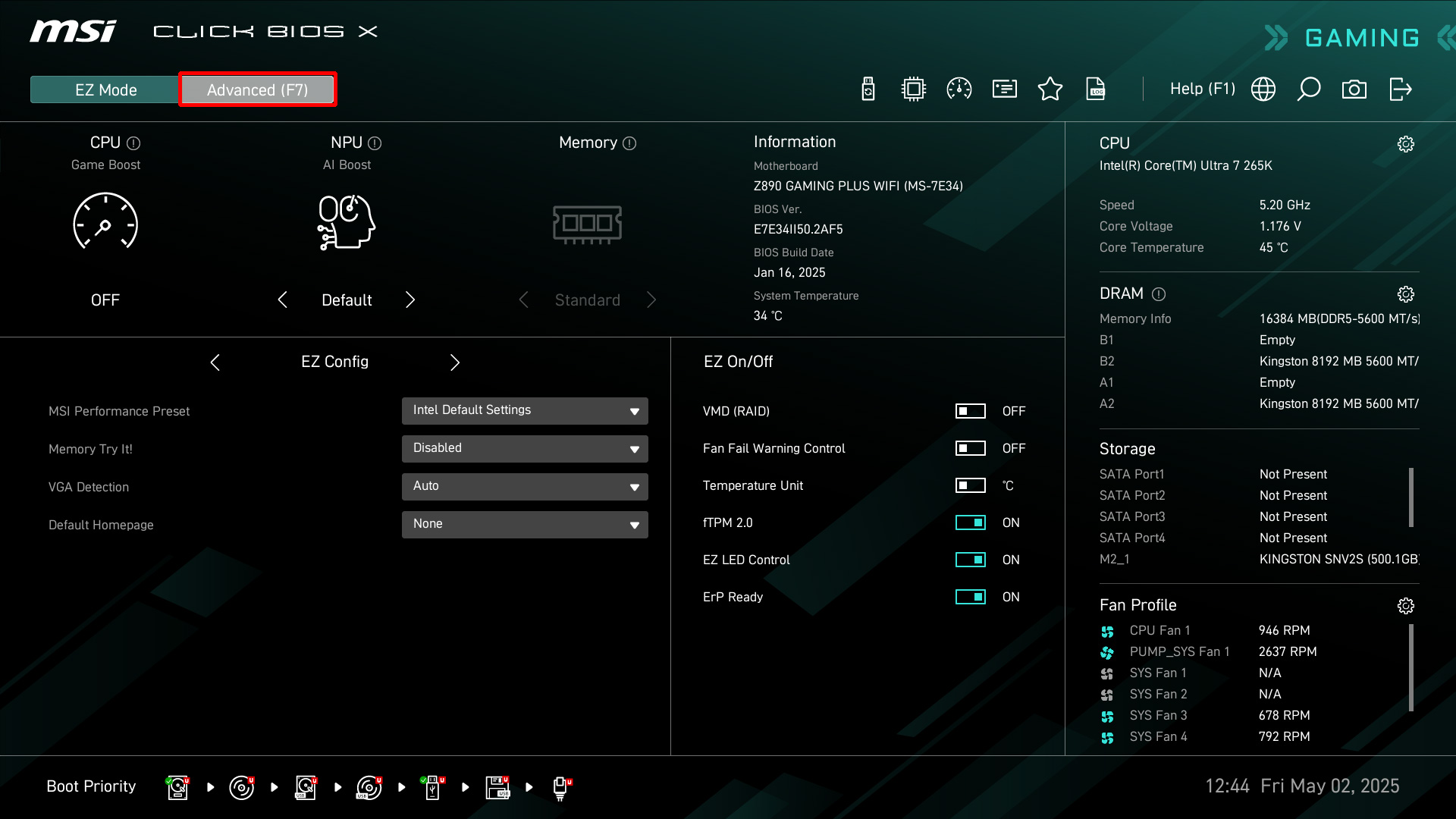Image resolution: width=1456 pixels, height=819 pixels.
Task: Open the M-Flash USB BIOS update icon
Action: click(x=868, y=89)
